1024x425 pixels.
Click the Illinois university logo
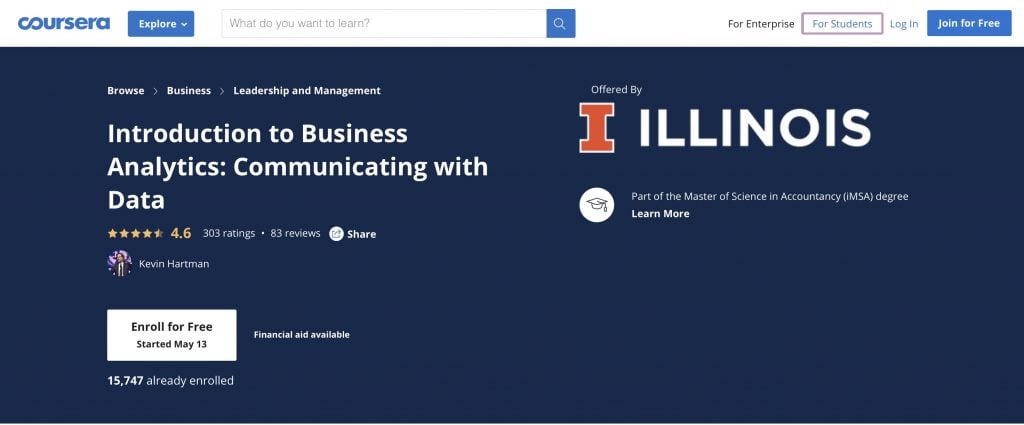[725, 127]
